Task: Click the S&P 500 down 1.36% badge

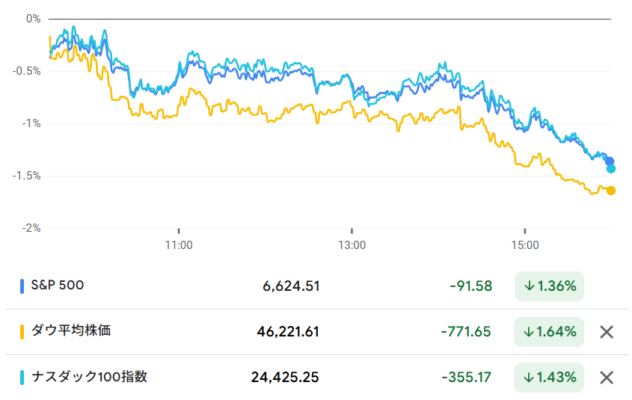Action: (549, 286)
